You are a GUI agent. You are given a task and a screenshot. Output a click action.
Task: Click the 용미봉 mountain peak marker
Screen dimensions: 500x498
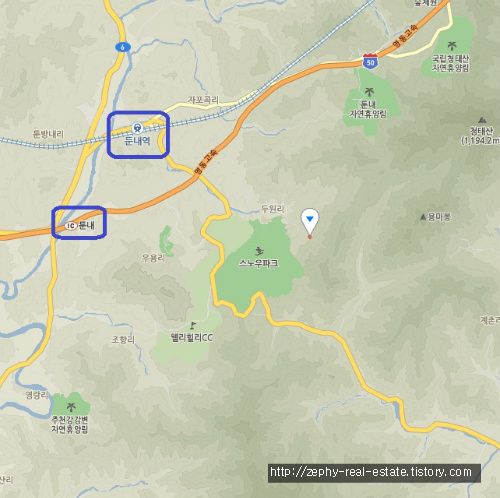click(x=423, y=217)
